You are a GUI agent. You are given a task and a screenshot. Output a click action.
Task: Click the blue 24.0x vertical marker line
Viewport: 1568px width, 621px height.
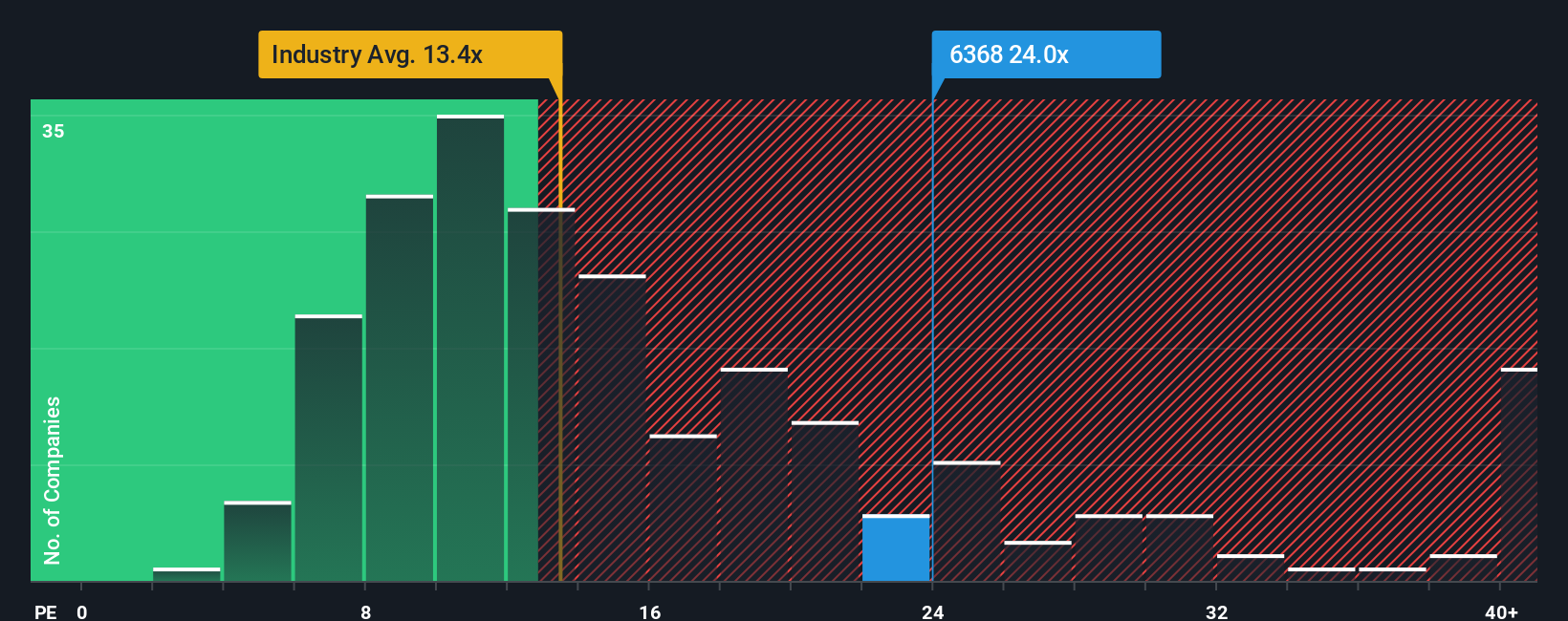click(932, 340)
